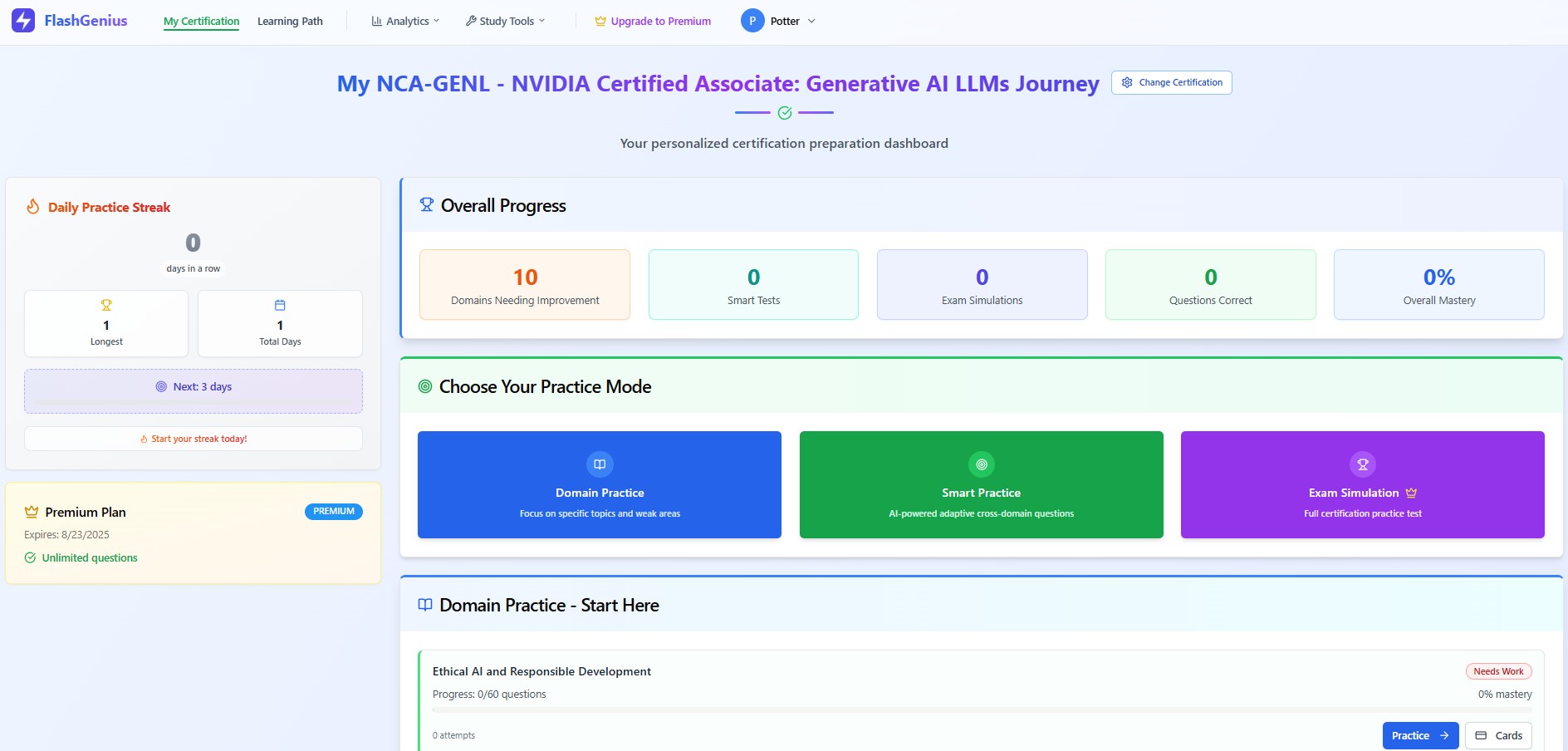Click the check icon beside Unlimited questions
The width and height of the screenshot is (1568, 751).
click(x=30, y=557)
